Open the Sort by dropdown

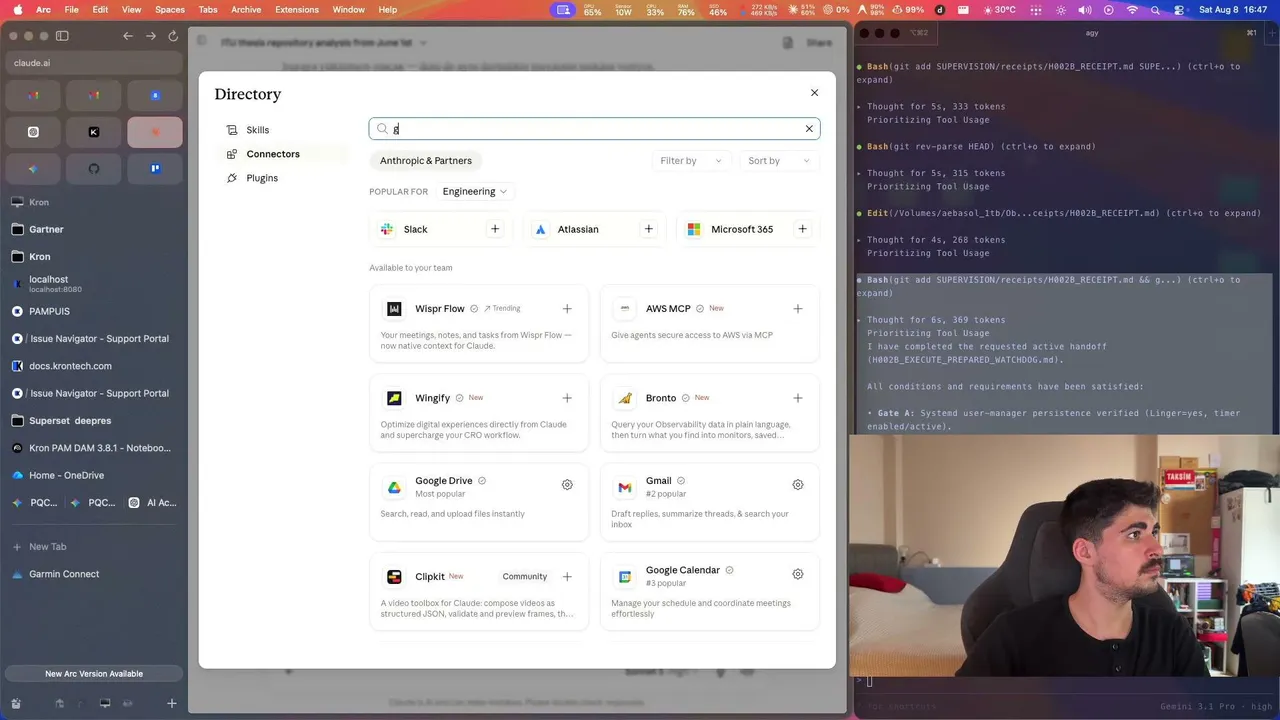point(779,161)
